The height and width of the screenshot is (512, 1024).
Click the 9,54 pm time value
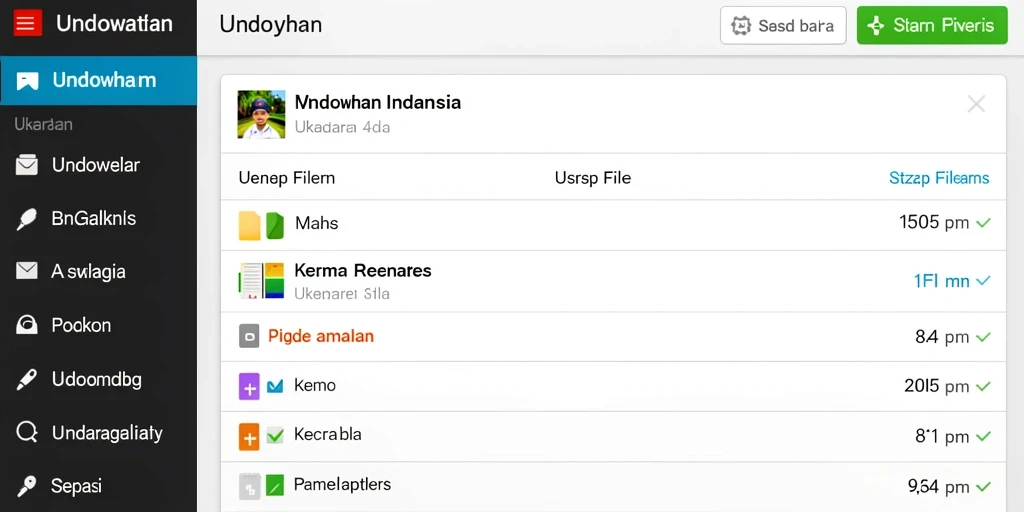tap(938, 487)
